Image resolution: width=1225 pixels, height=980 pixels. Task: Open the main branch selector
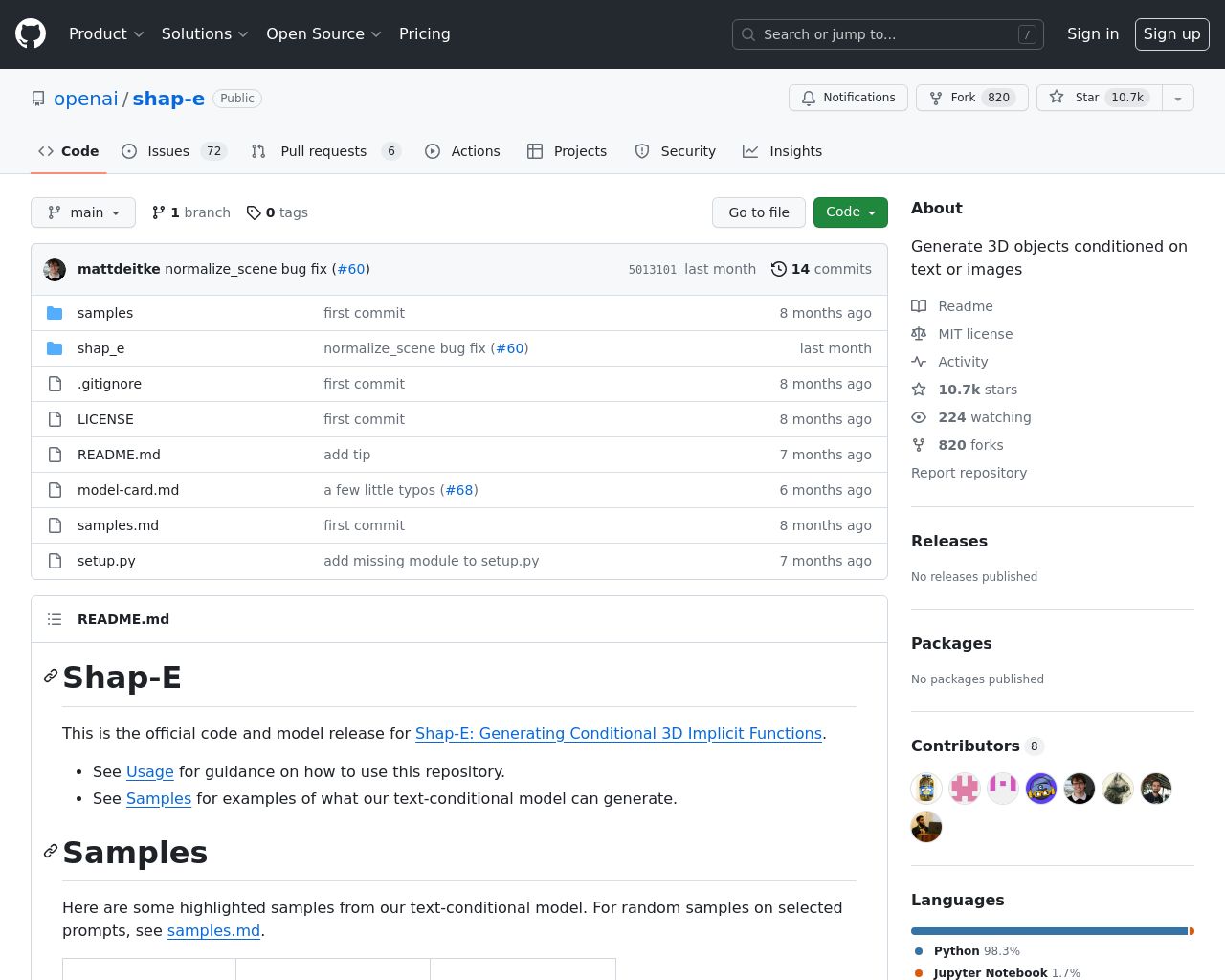tap(83, 212)
